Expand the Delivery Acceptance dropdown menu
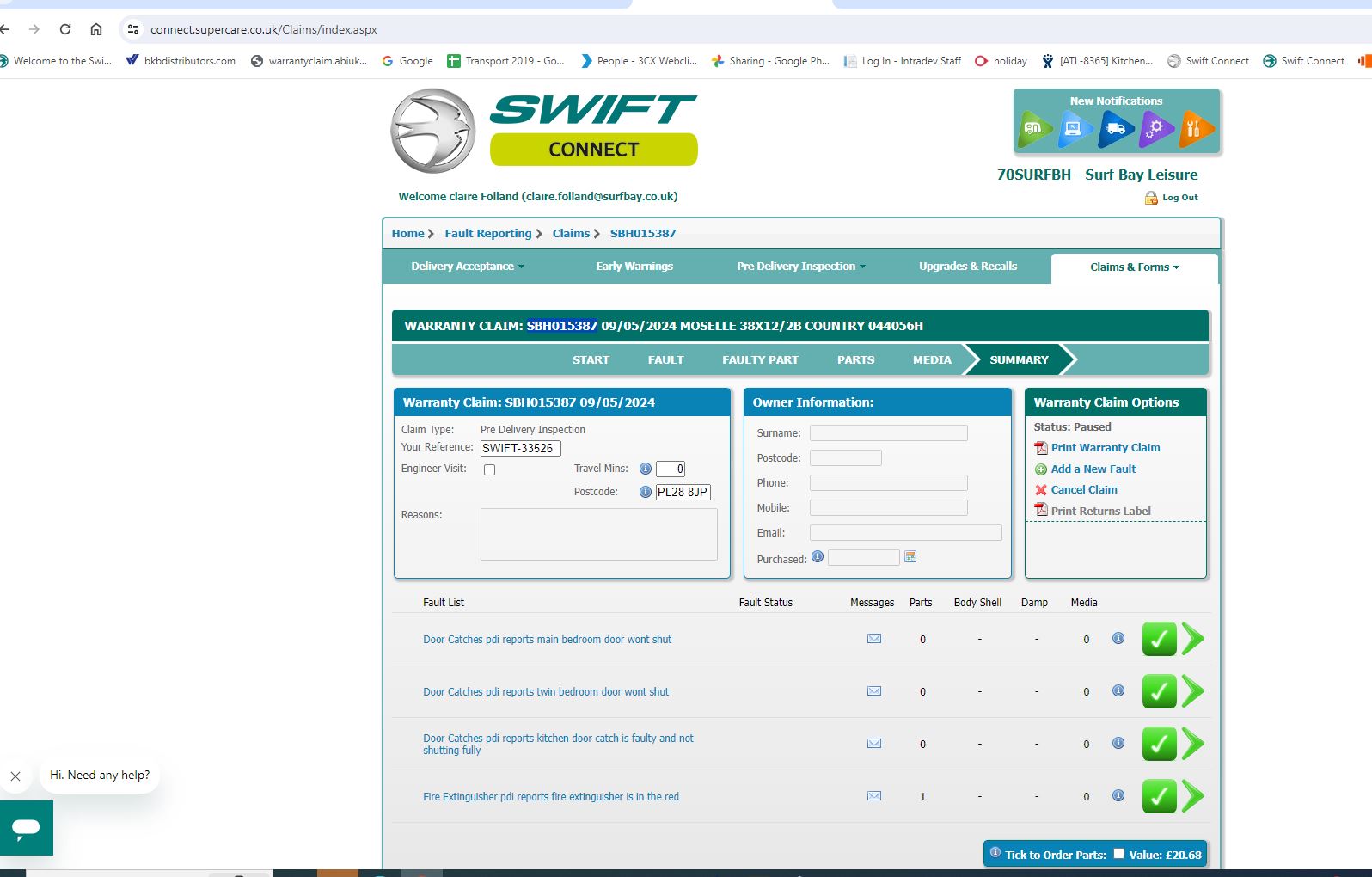This screenshot has width=1372, height=877. [x=467, y=267]
